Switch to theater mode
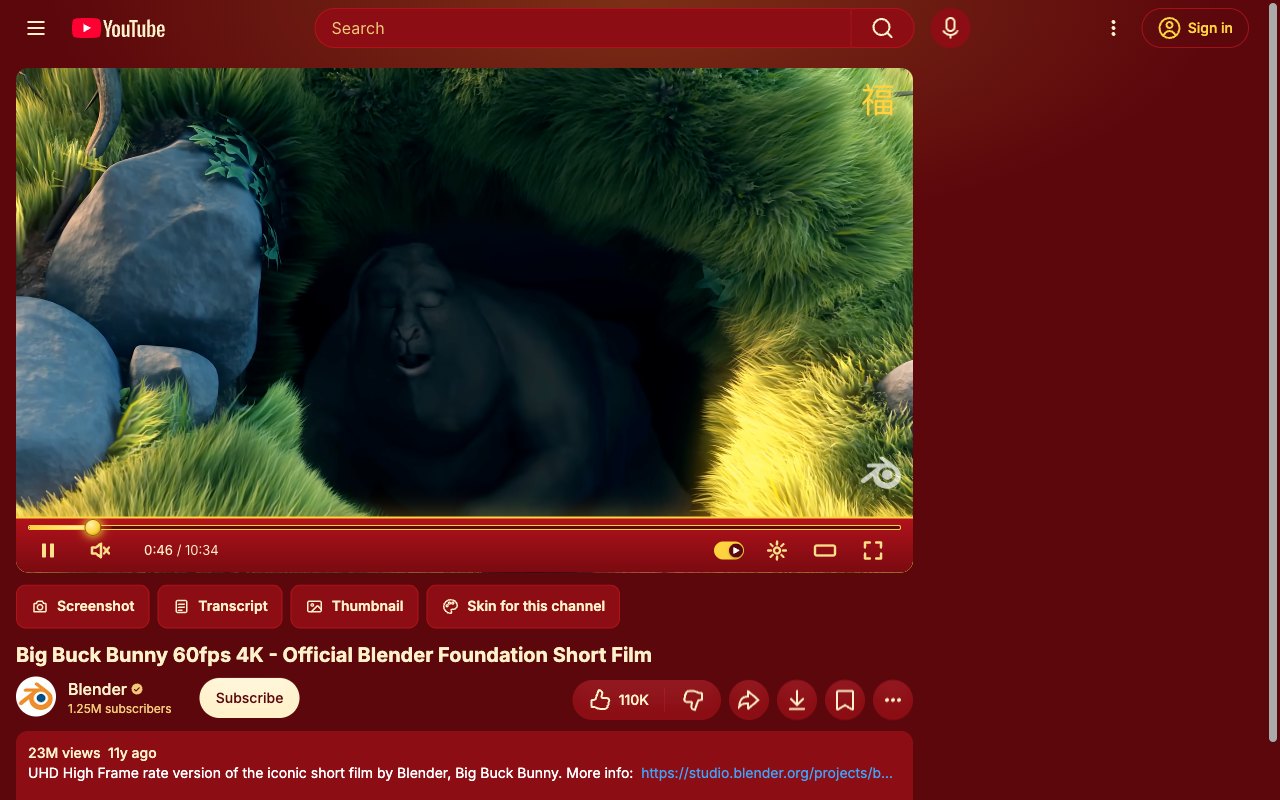This screenshot has height=800, width=1280. pyautogui.click(x=825, y=550)
